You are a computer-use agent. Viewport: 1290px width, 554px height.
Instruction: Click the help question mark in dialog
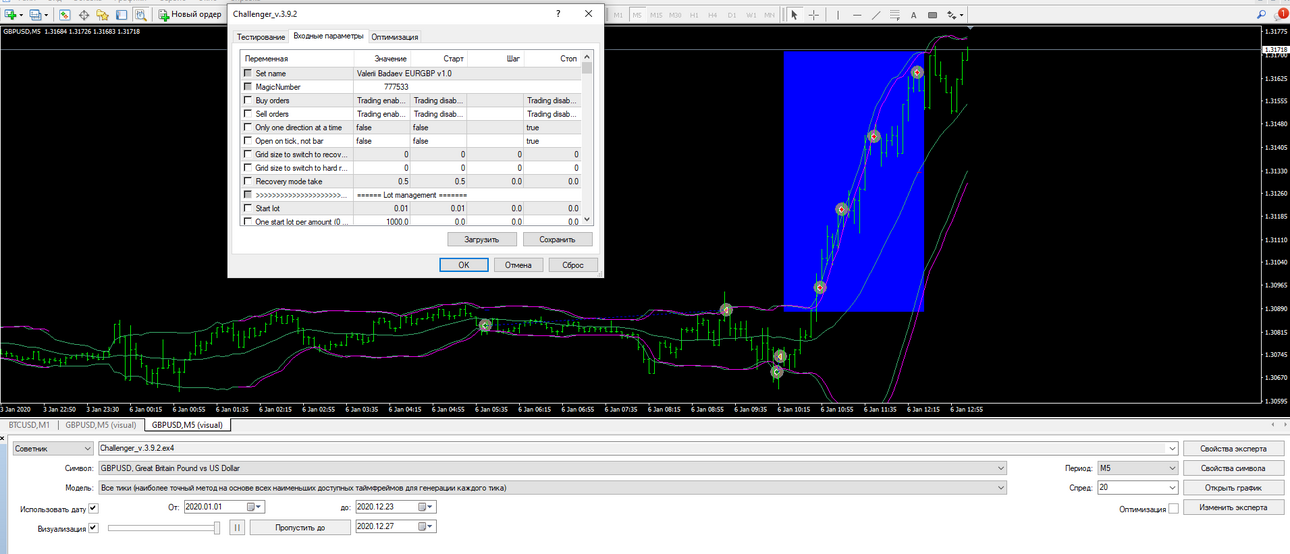tap(558, 15)
